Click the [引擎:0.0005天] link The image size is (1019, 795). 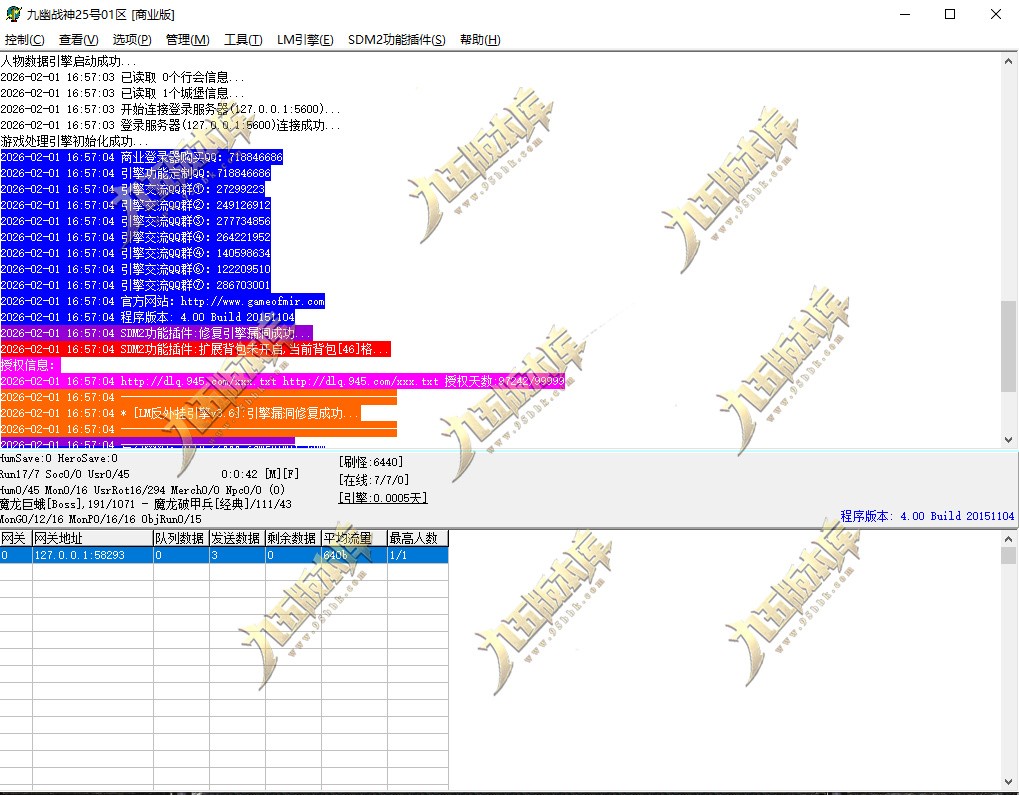coord(383,498)
